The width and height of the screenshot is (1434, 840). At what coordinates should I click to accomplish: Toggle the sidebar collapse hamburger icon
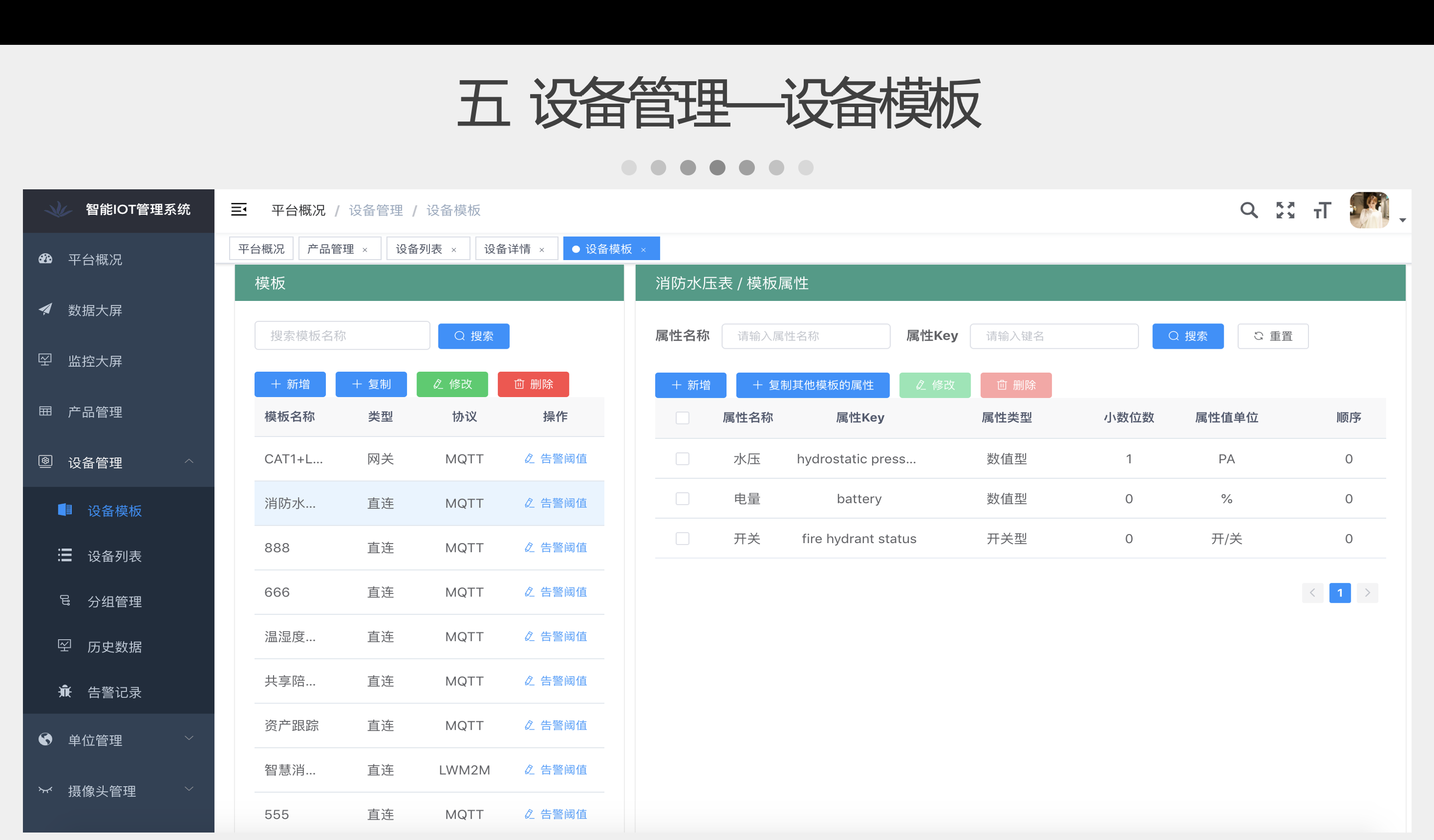point(239,209)
